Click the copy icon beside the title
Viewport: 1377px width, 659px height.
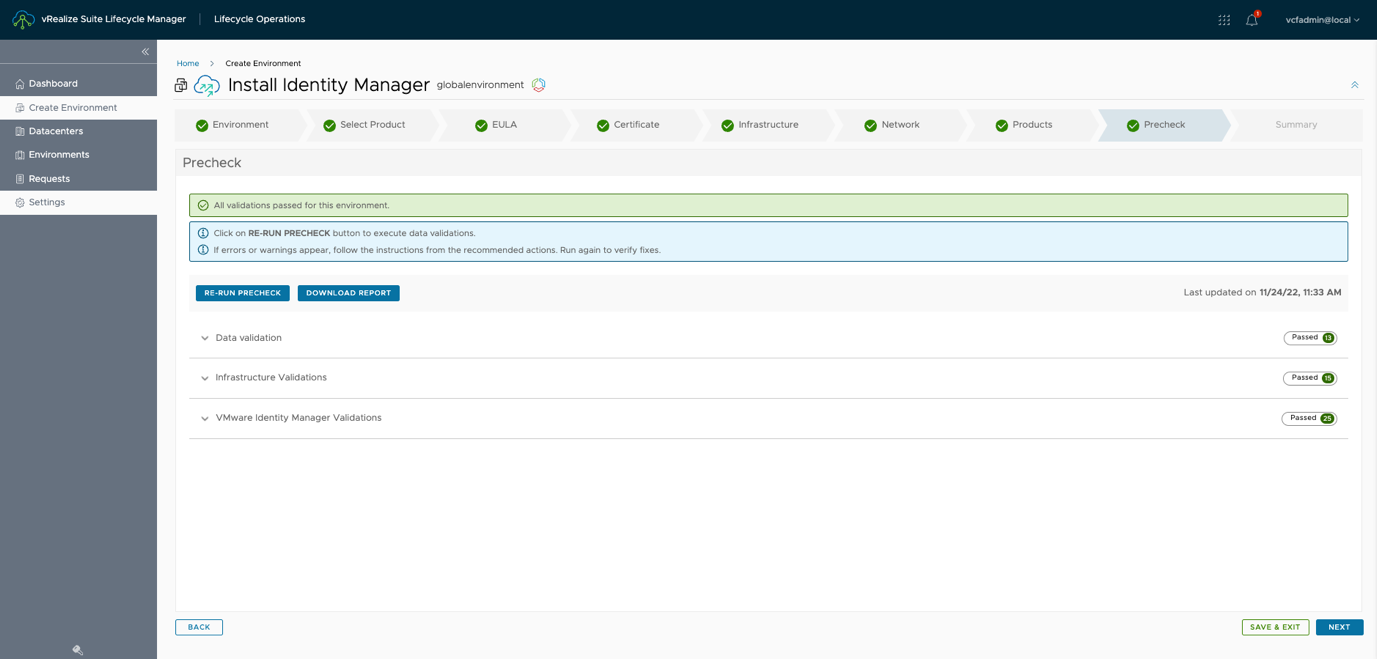(x=181, y=86)
